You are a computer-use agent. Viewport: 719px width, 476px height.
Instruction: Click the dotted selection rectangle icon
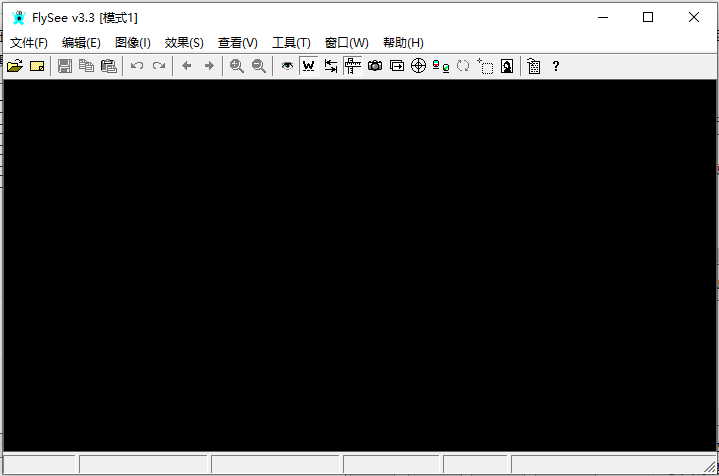click(485, 66)
